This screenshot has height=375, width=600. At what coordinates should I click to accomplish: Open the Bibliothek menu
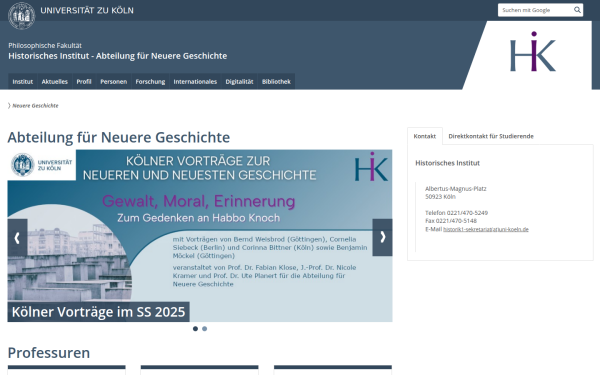(x=276, y=82)
